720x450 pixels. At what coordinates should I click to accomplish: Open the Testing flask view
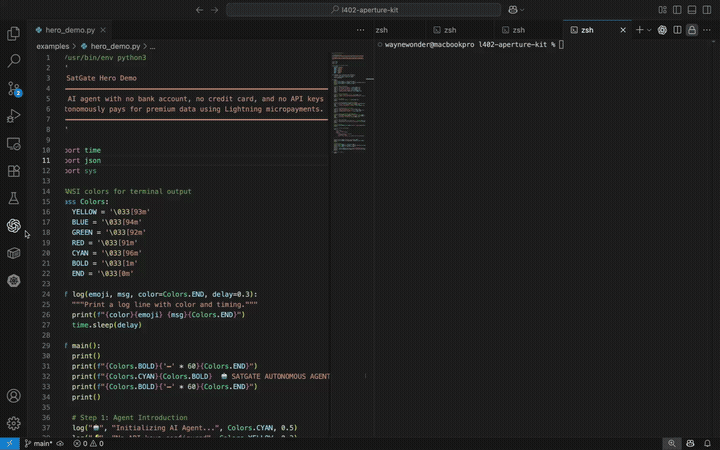(14, 199)
